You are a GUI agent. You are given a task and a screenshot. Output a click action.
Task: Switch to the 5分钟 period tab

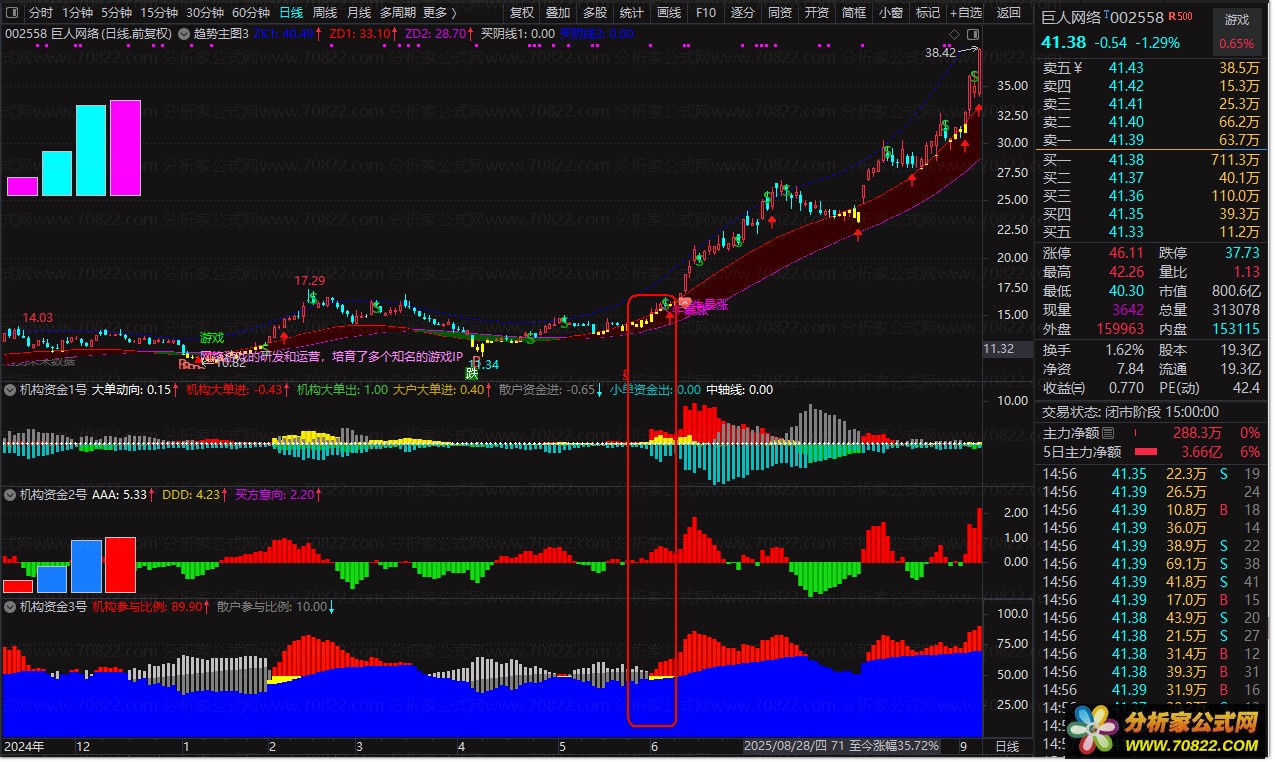point(117,13)
